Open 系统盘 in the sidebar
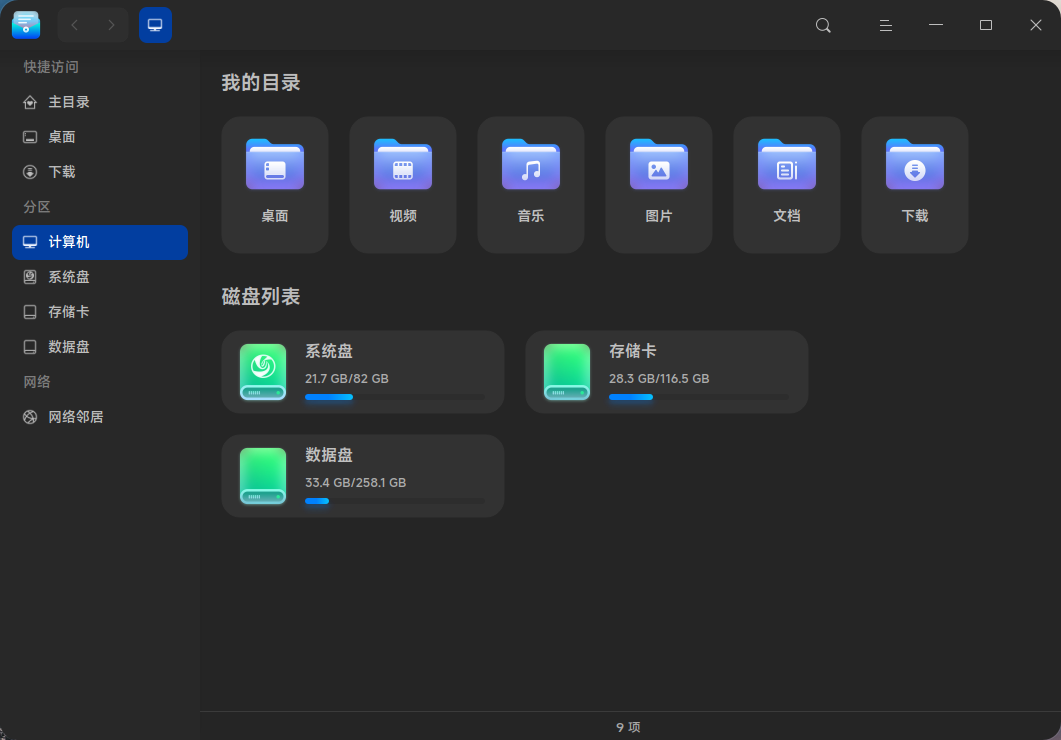Image resolution: width=1061 pixels, height=740 pixels. click(x=100, y=277)
